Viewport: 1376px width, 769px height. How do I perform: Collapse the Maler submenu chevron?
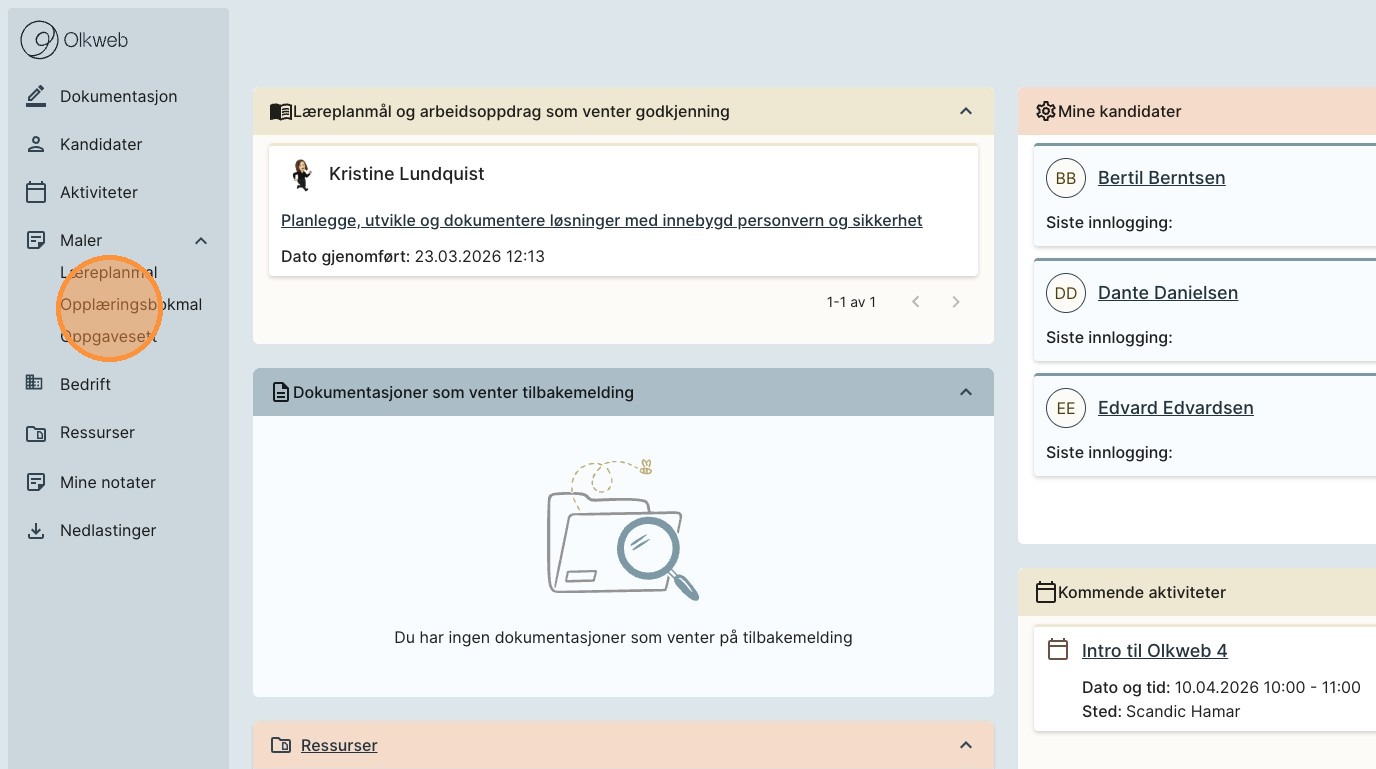pos(201,240)
